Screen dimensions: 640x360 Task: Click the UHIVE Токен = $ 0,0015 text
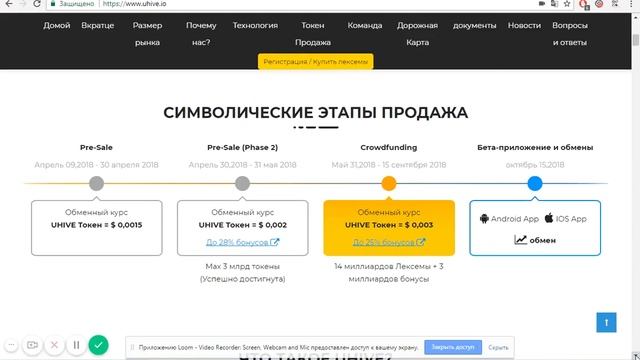point(97,225)
